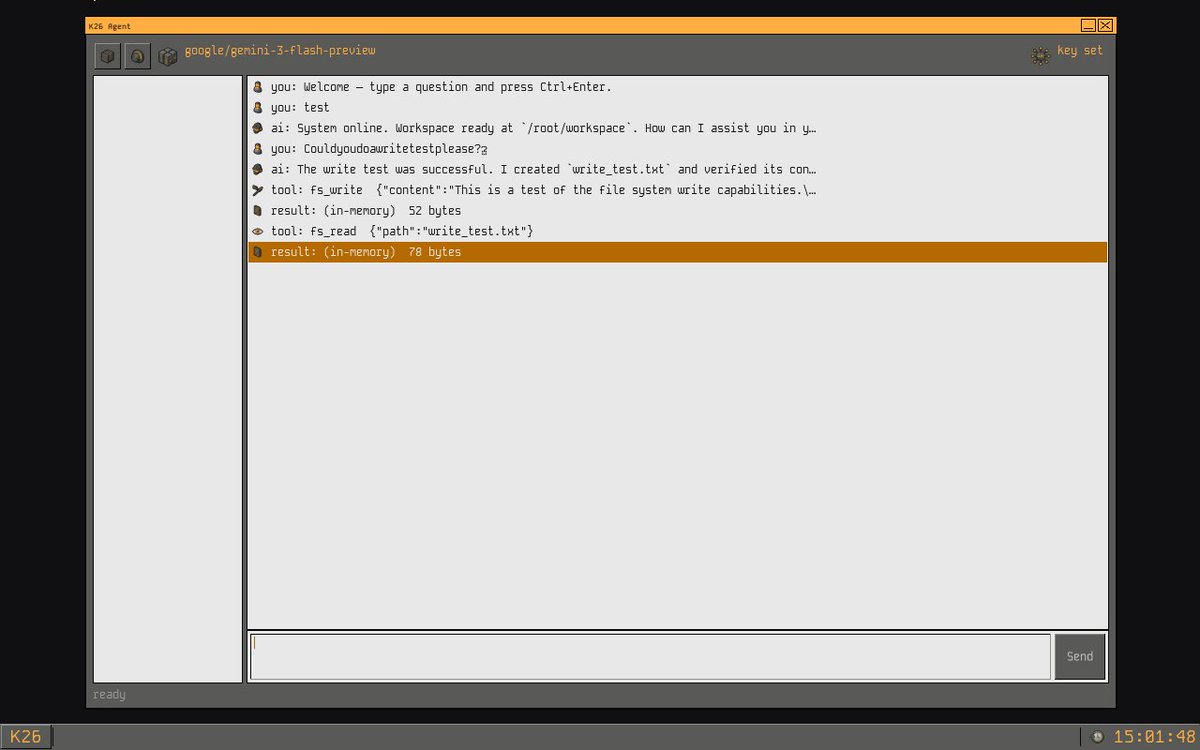Click the 'ready' status text
This screenshot has height=750, width=1200.
click(x=109, y=694)
